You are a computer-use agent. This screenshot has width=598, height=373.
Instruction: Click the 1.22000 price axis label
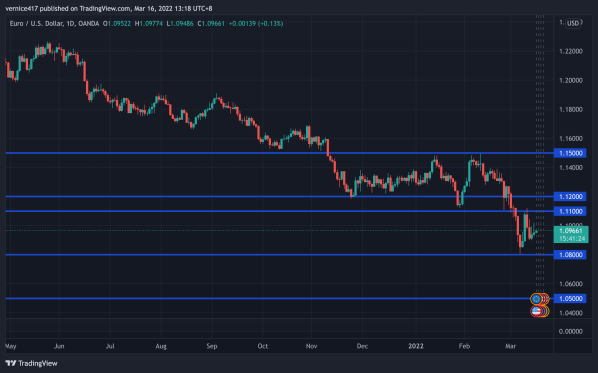pyautogui.click(x=571, y=51)
